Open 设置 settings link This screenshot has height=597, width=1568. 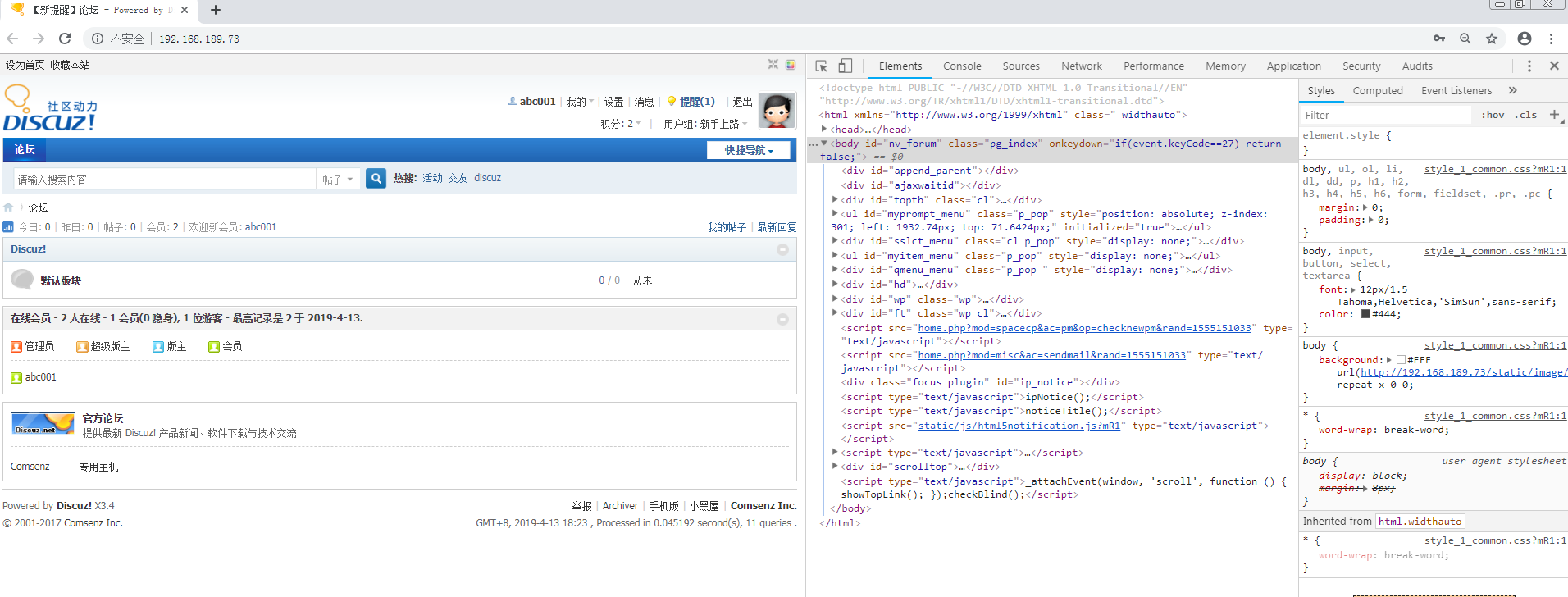[x=613, y=102]
